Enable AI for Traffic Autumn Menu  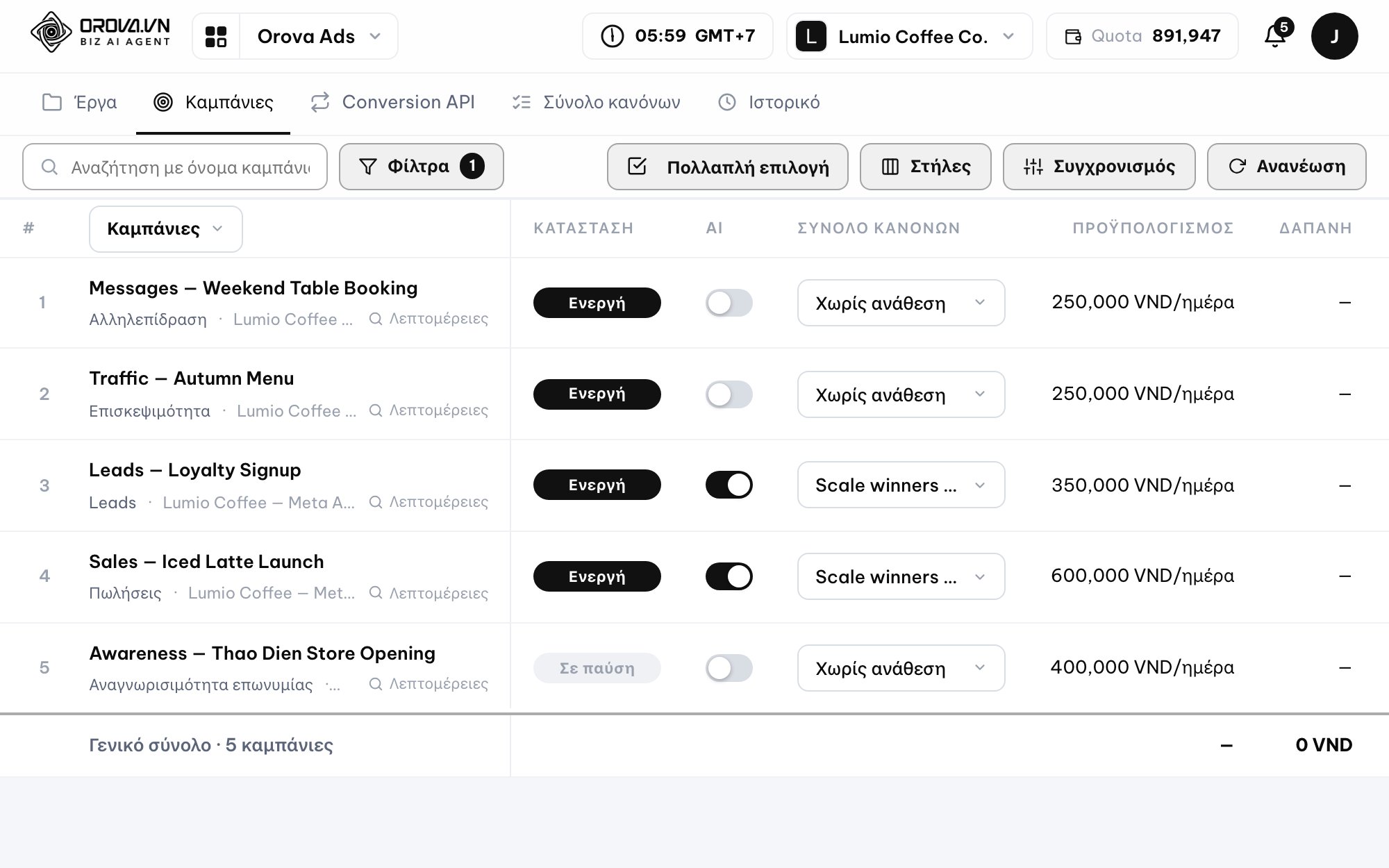(x=729, y=394)
